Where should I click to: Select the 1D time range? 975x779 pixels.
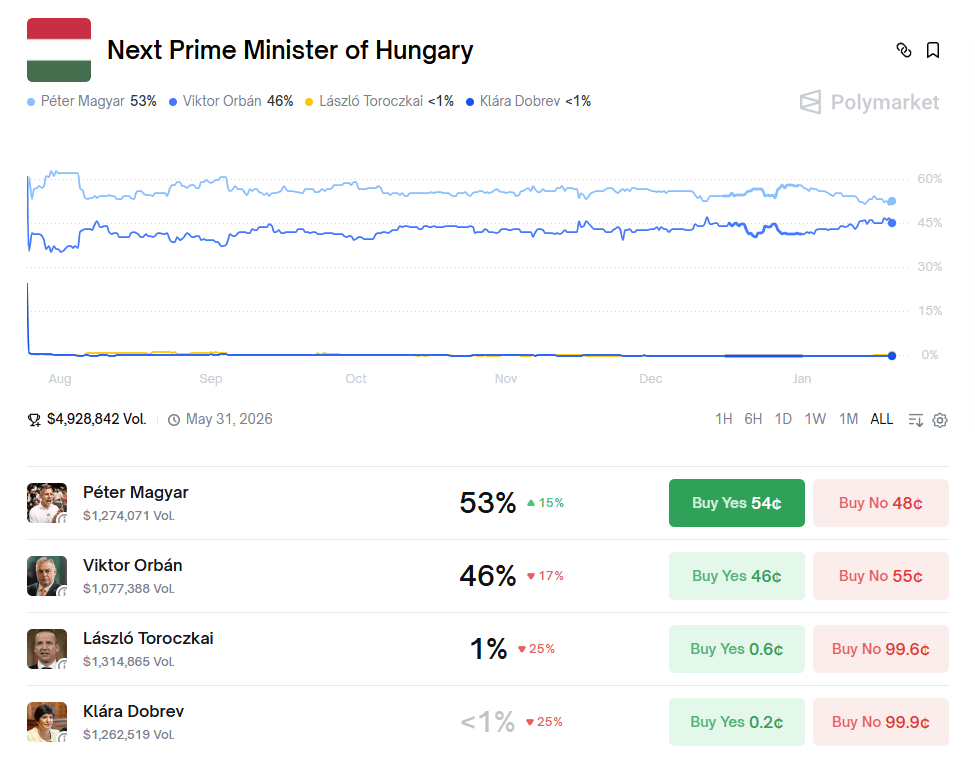coord(783,419)
